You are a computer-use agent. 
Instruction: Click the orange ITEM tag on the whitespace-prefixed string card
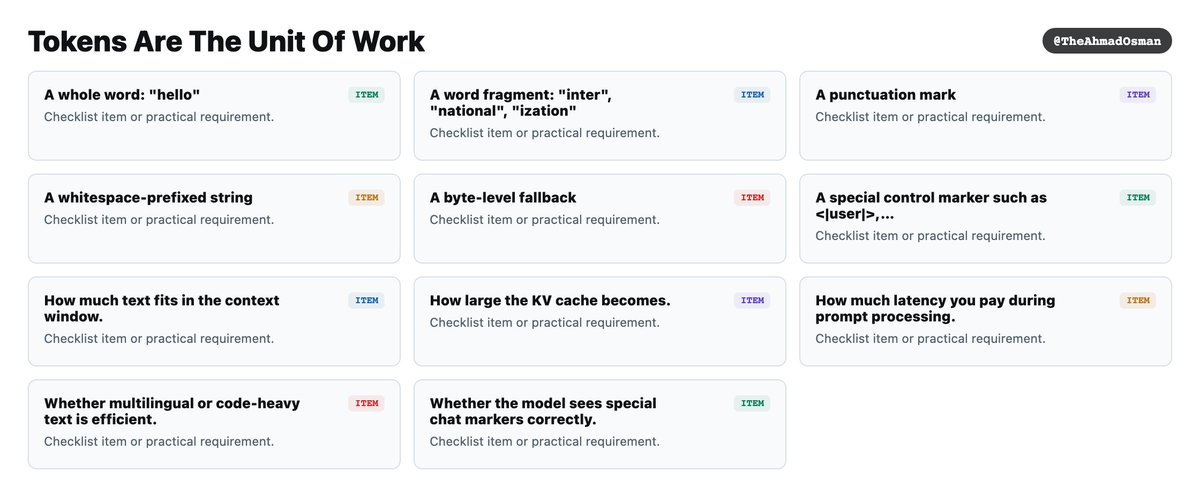367,198
